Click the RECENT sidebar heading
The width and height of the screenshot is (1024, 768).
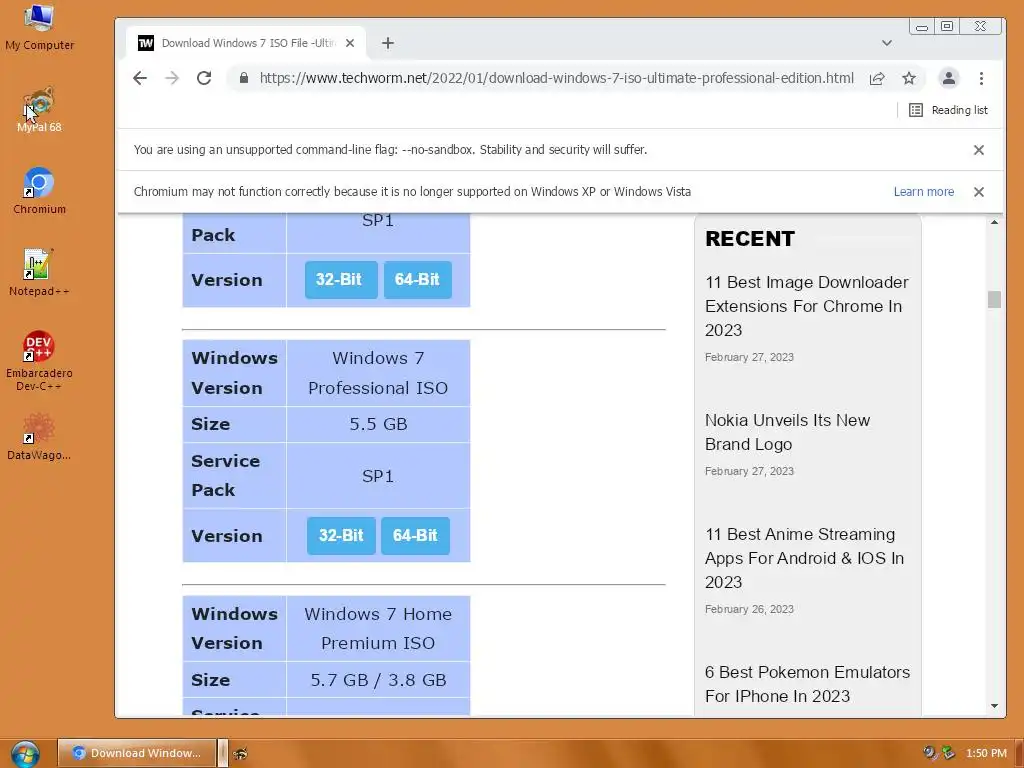click(x=750, y=239)
